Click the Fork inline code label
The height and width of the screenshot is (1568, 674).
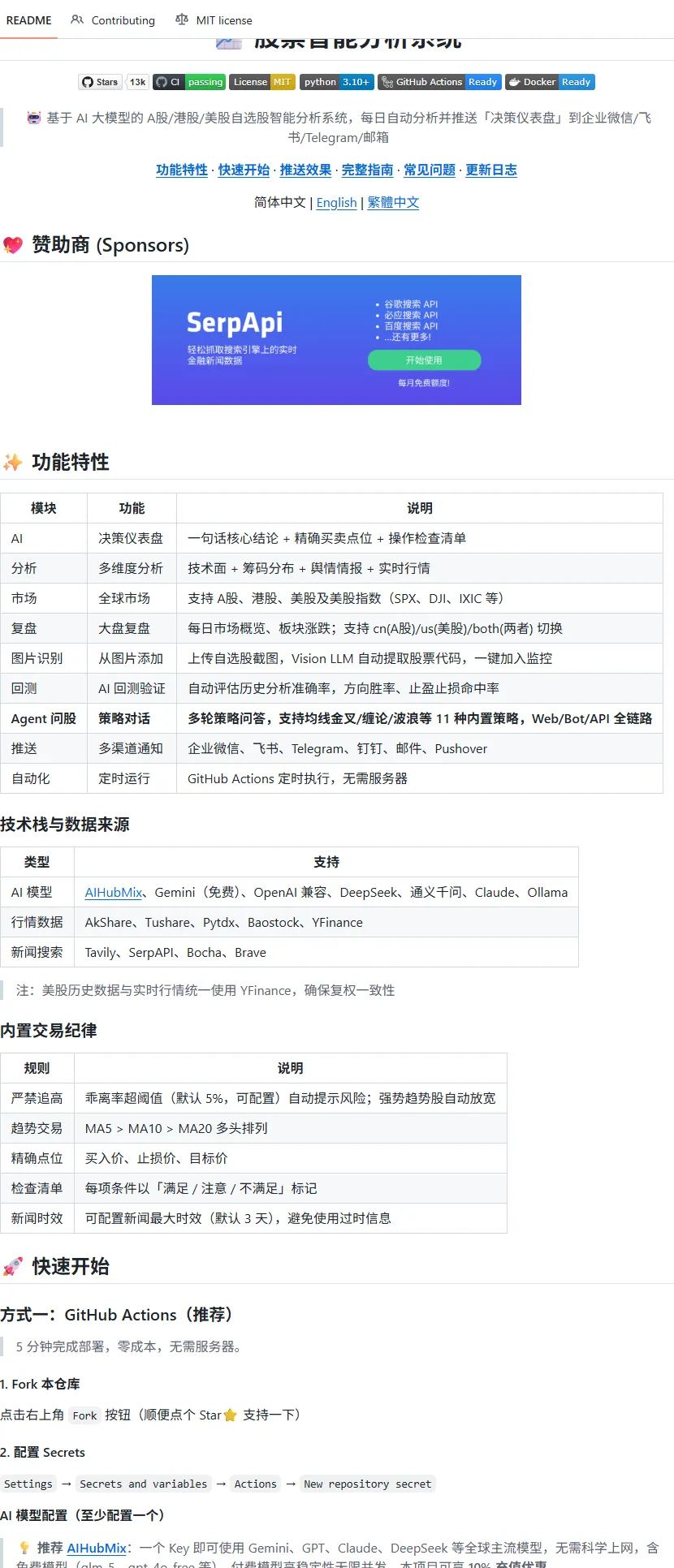[x=84, y=1415]
